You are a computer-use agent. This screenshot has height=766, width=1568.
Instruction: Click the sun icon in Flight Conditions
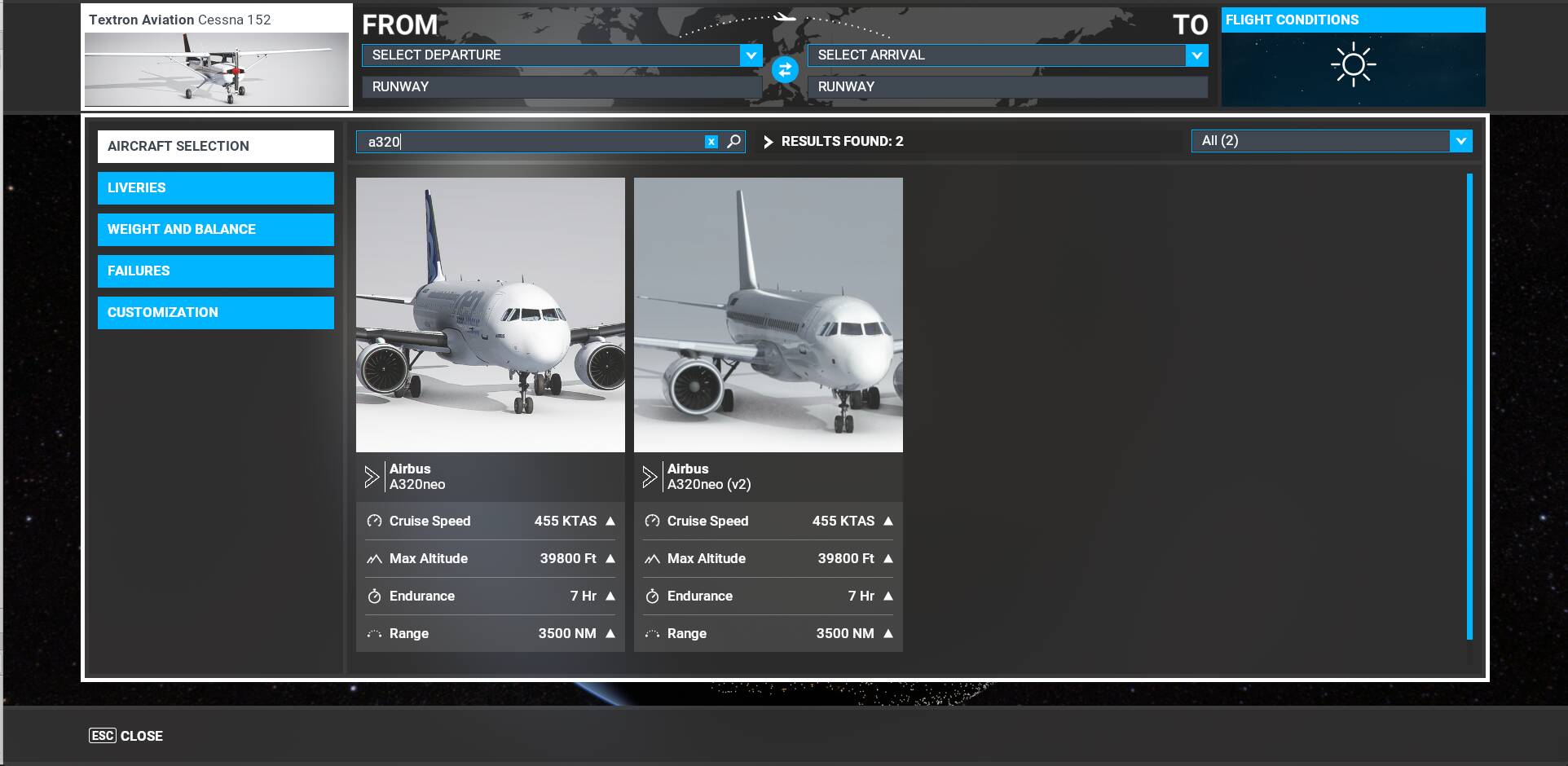(x=1352, y=64)
